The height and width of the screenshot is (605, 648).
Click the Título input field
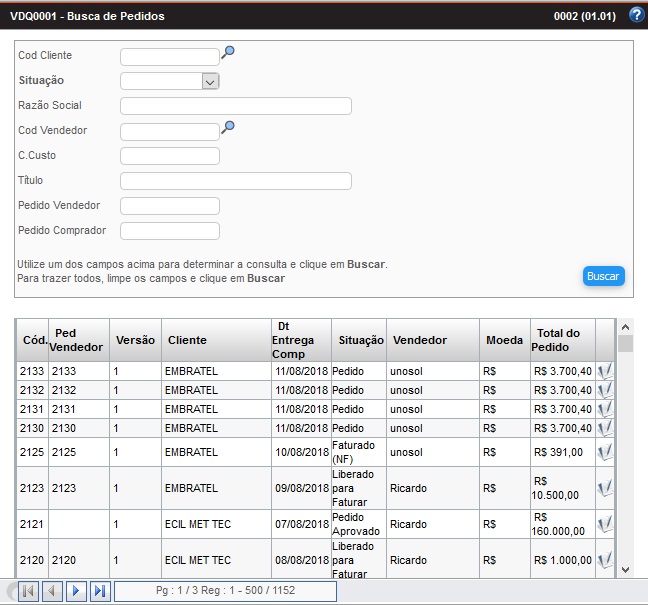click(x=236, y=181)
